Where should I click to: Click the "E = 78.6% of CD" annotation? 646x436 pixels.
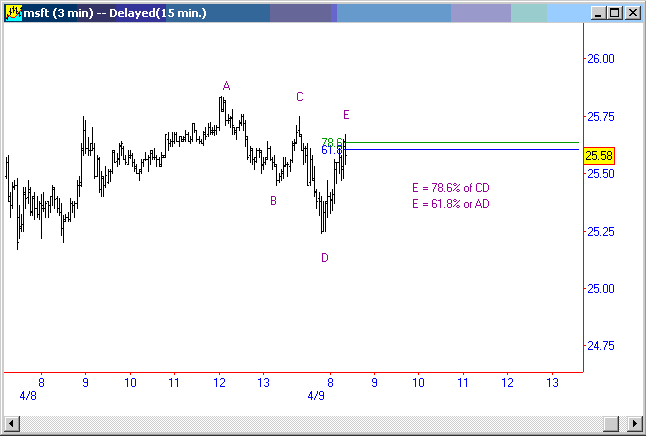[450, 188]
